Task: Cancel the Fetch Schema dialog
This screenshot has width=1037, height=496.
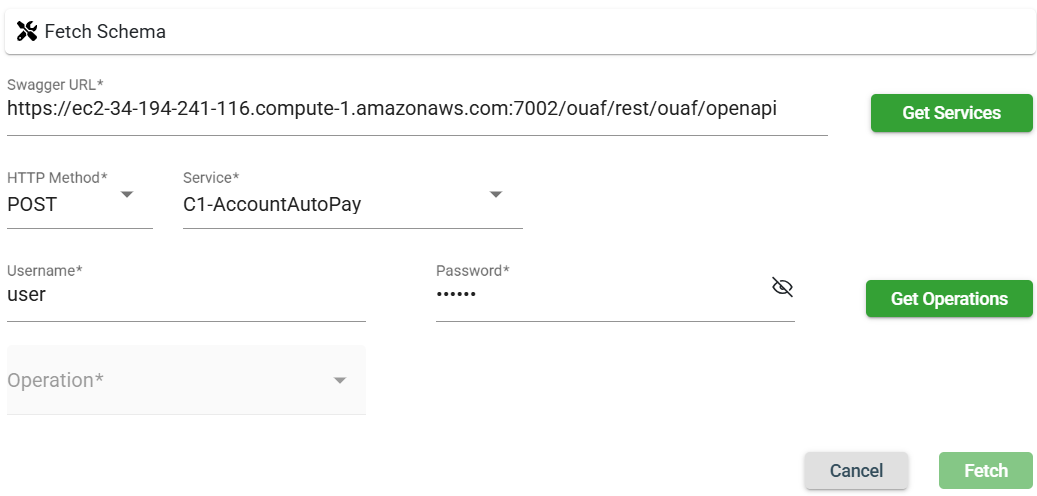Action: [x=856, y=470]
